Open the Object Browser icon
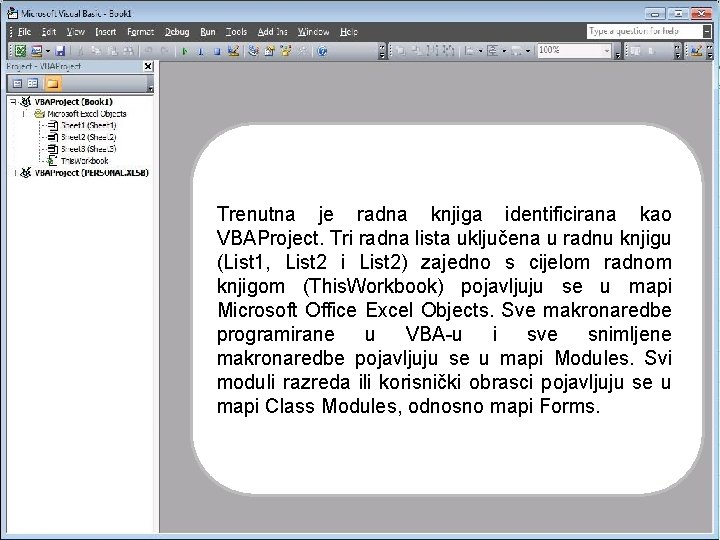Screen dimensions: 720x540 (x=286, y=51)
